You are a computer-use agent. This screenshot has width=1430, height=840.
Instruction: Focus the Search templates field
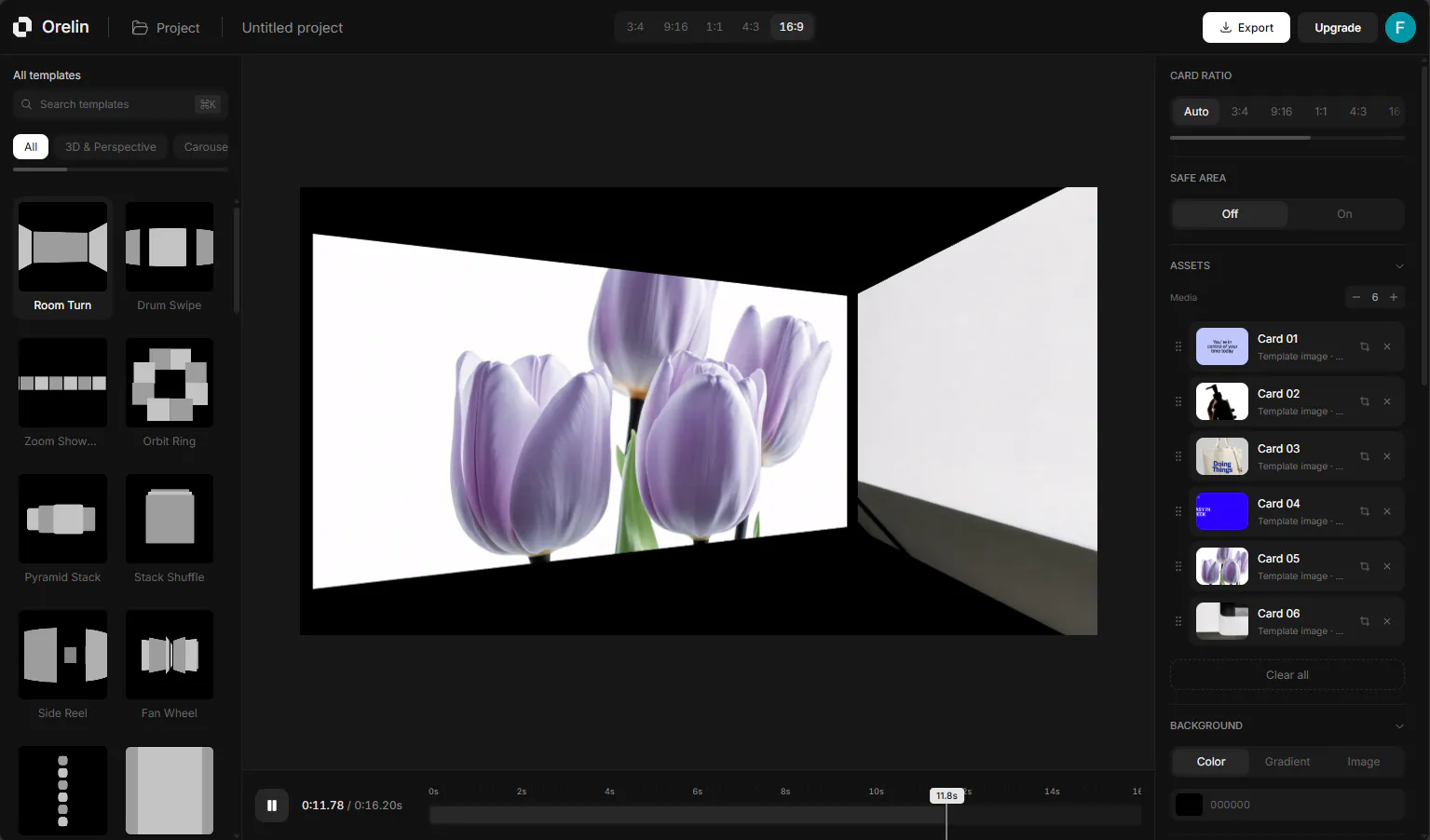pos(120,104)
